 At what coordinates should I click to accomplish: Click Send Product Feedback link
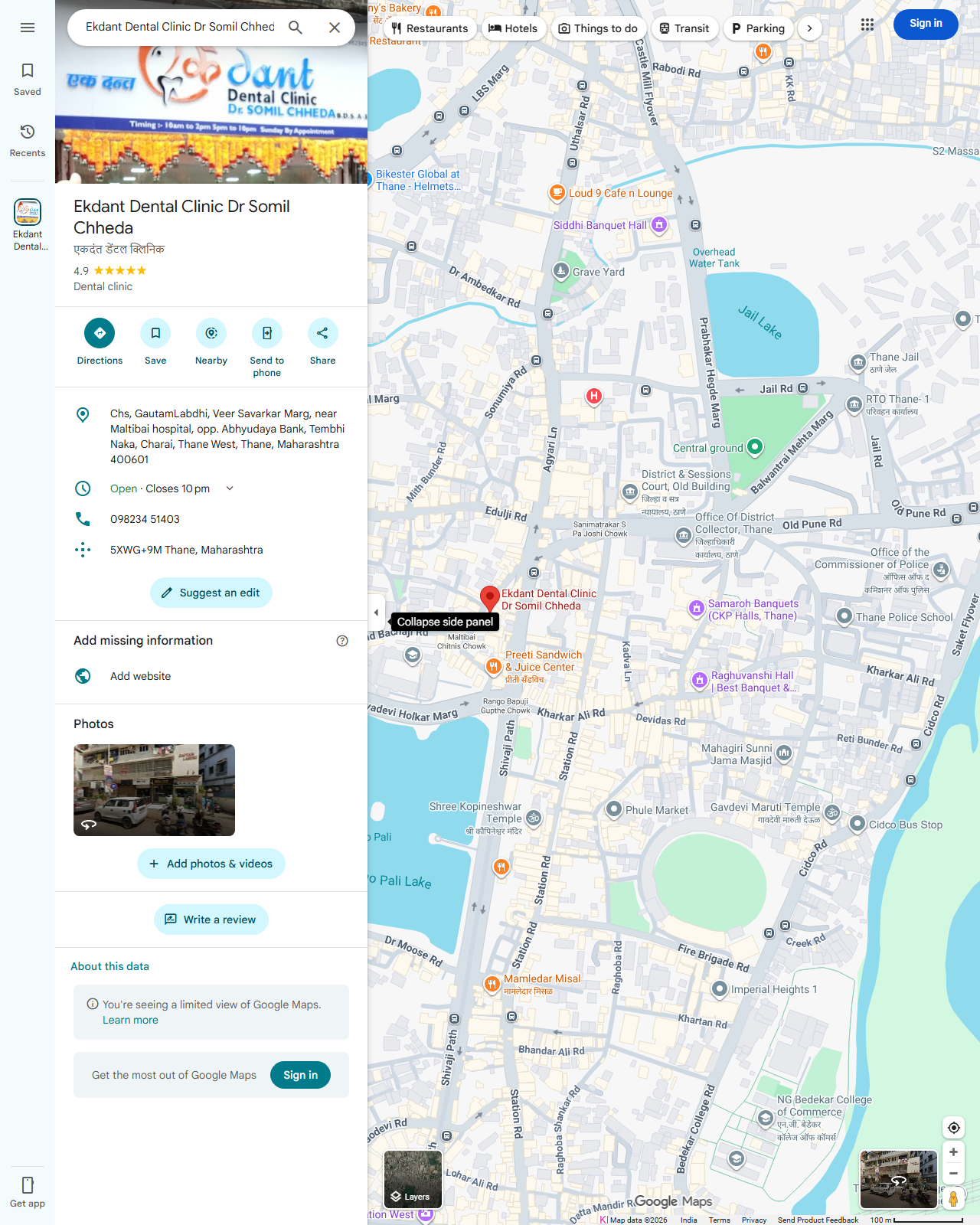point(818,1220)
